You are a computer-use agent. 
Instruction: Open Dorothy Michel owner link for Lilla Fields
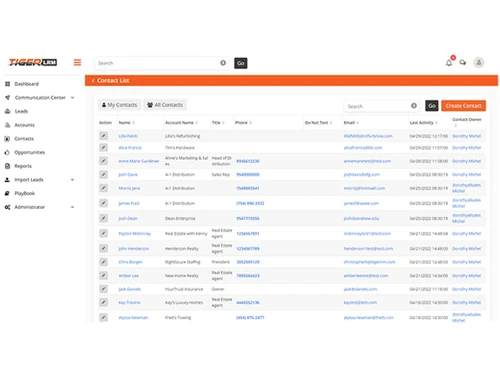(466, 136)
